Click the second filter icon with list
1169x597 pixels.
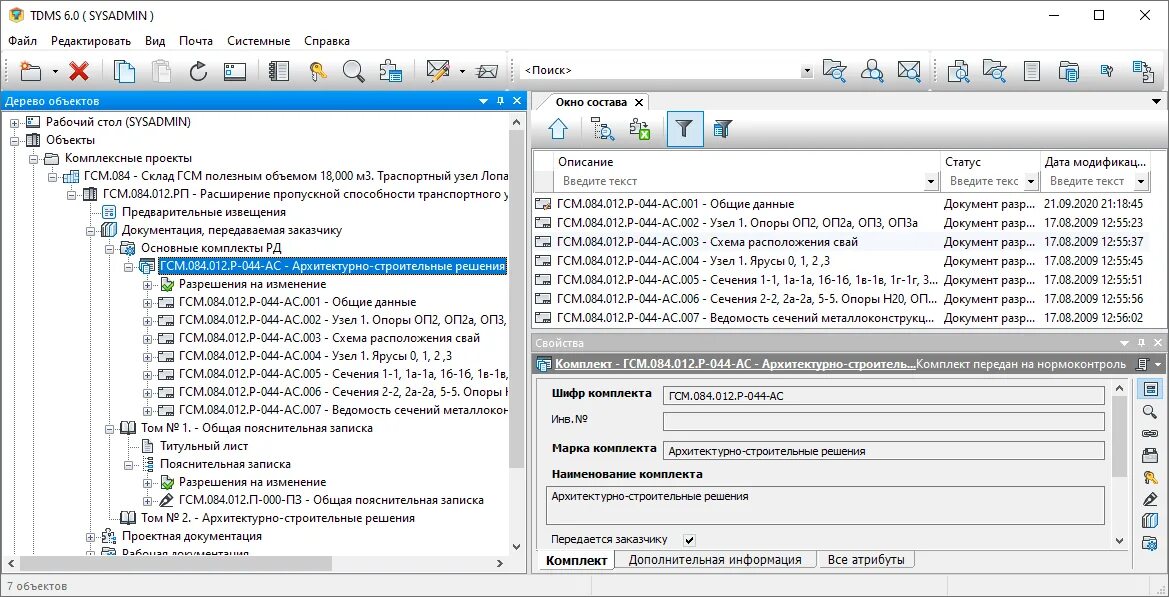coord(722,129)
